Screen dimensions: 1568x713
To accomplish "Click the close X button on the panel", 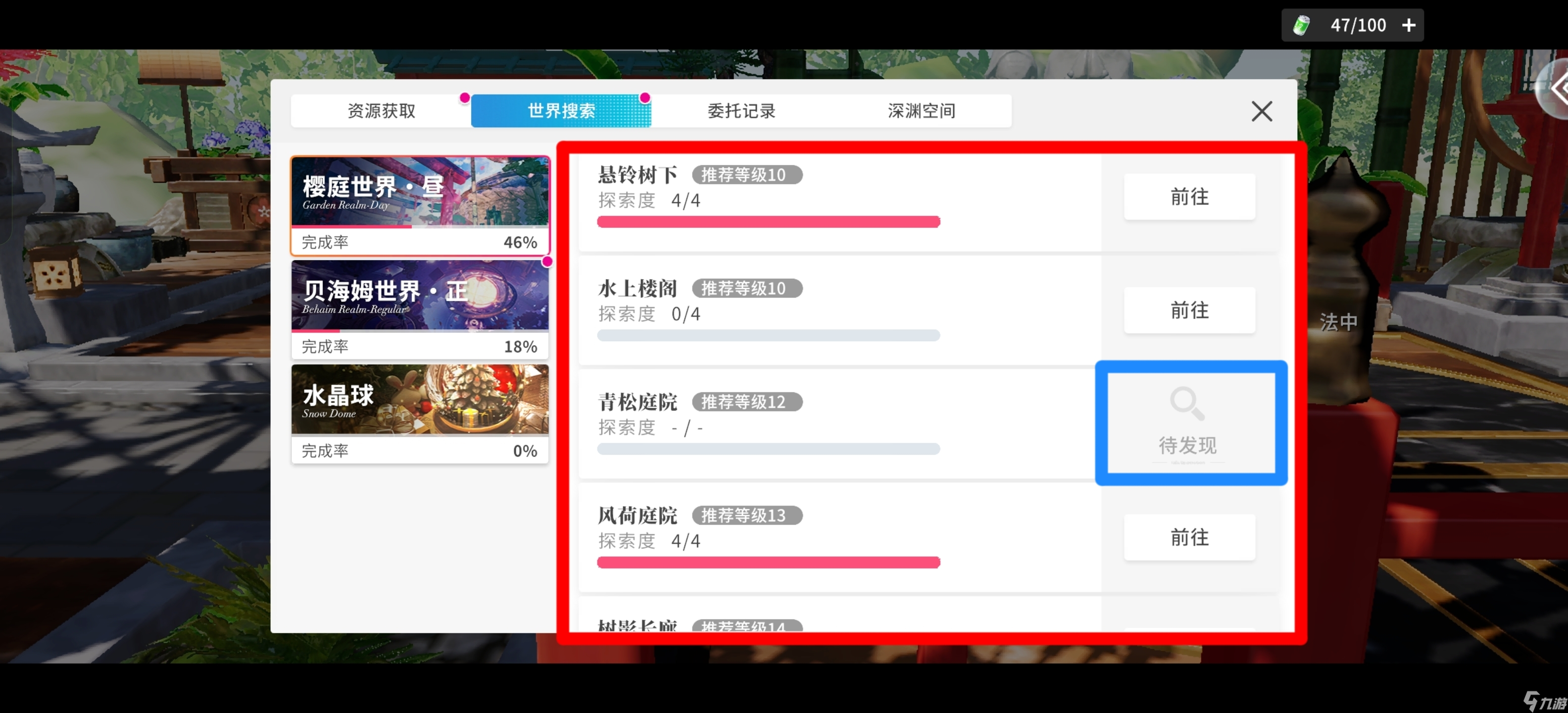I will click(x=1262, y=110).
